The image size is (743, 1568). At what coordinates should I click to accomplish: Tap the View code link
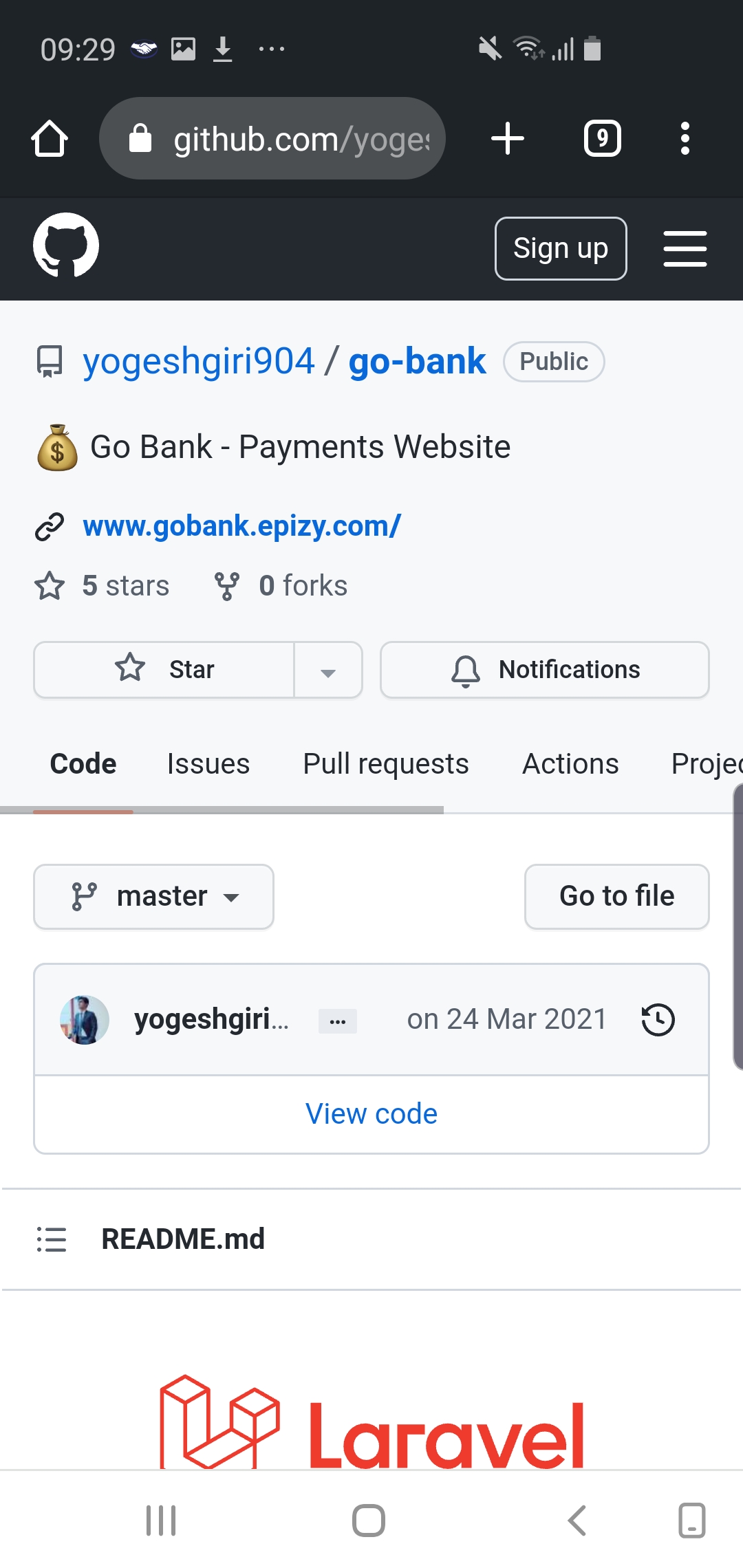point(371,1114)
